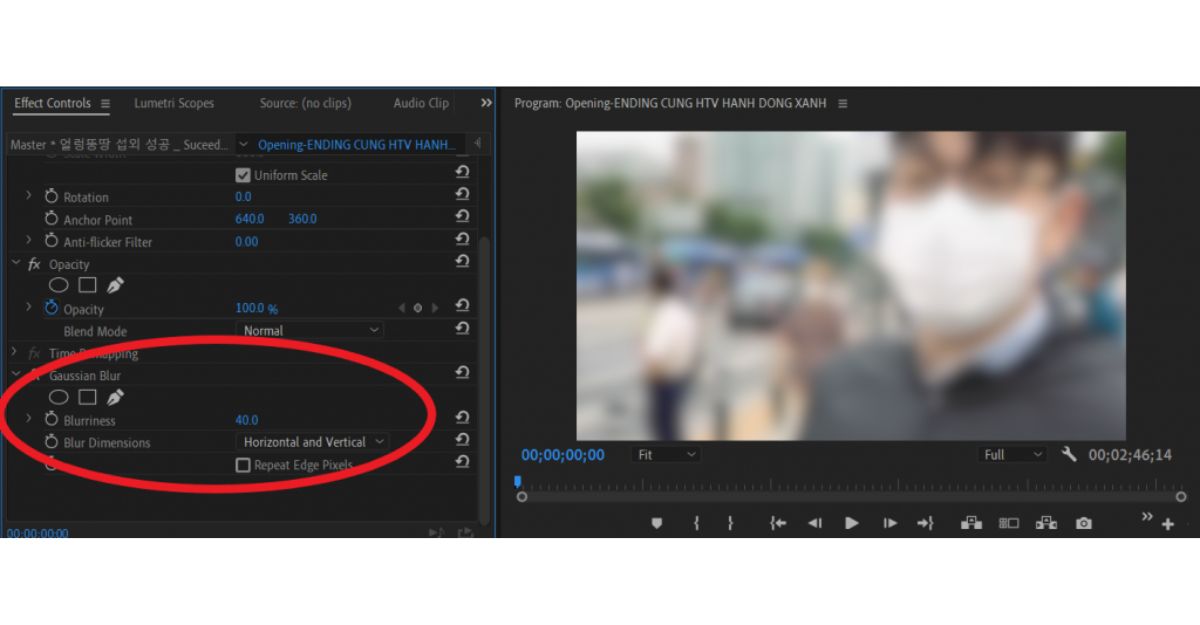Switch to the Lumetri Scopes tab
The image size is (1200, 625).
tap(174, 103)
